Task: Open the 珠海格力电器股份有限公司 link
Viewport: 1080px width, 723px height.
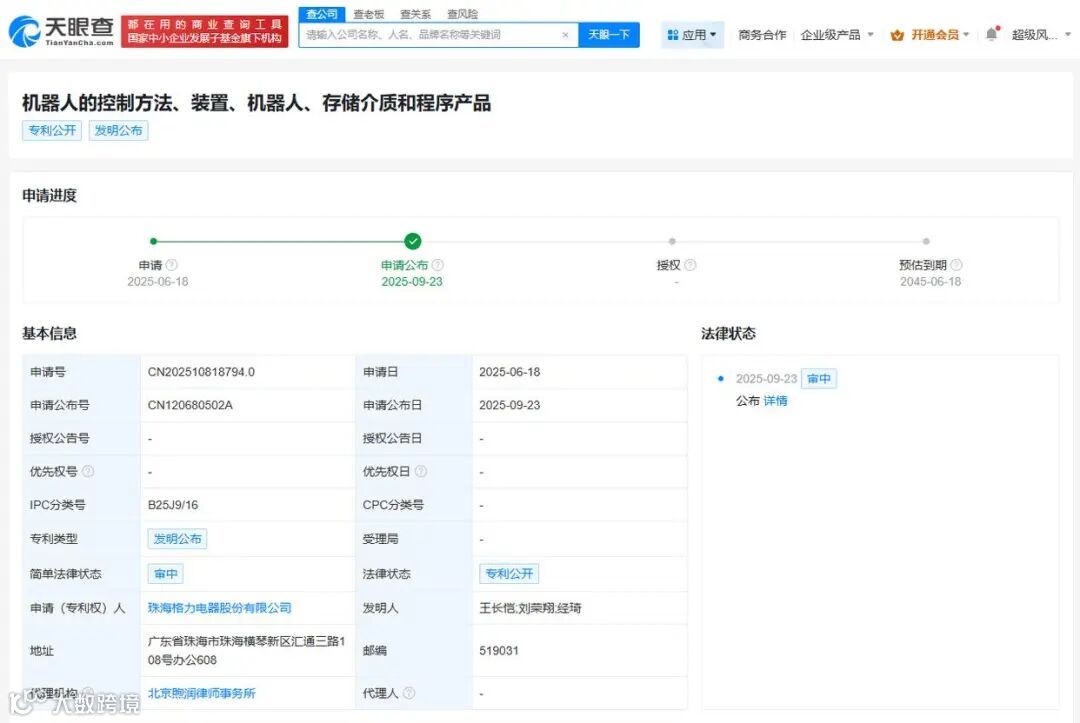Action: (x=220, y=608)
